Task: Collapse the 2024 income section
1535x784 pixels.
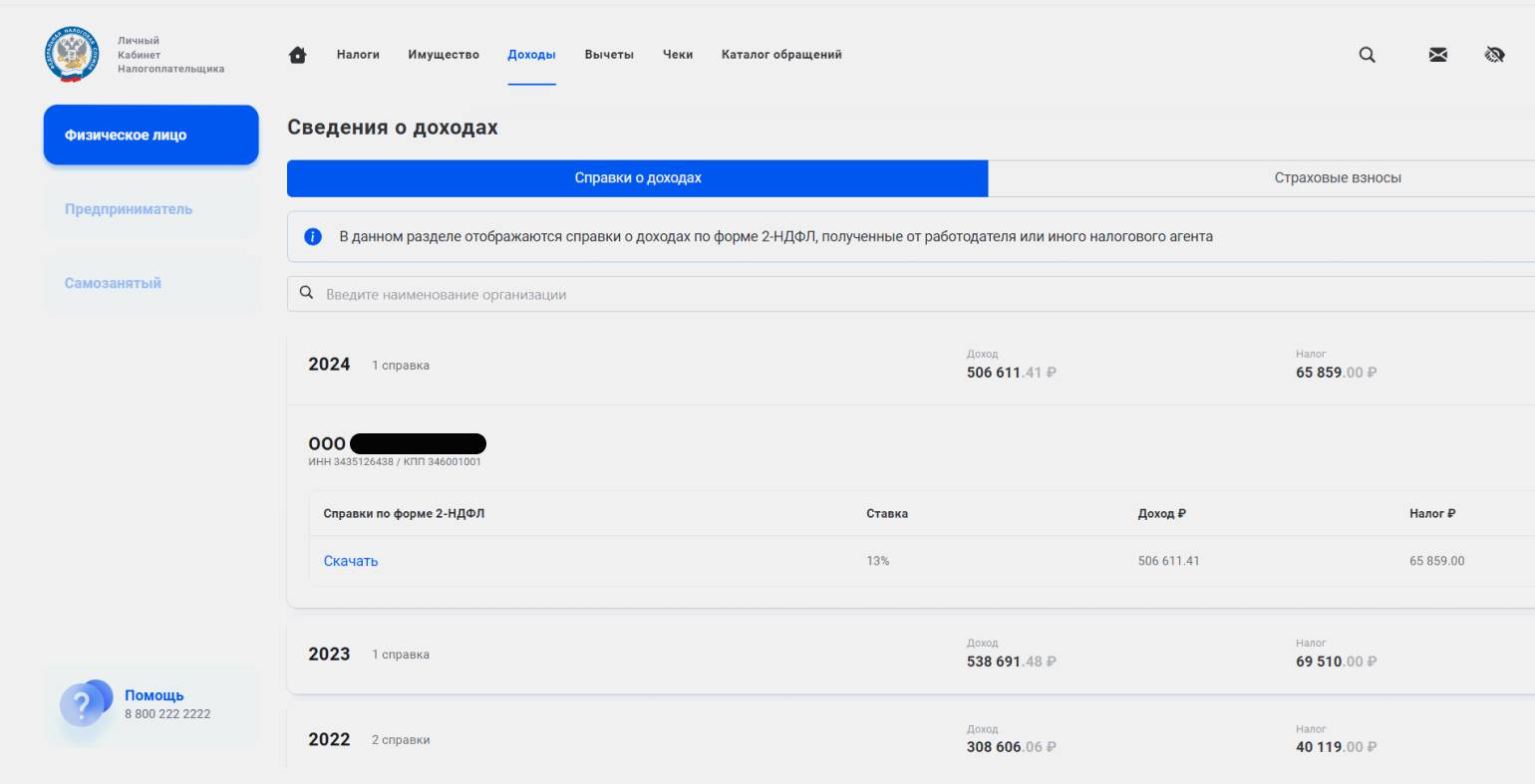Action: [329, 365]
